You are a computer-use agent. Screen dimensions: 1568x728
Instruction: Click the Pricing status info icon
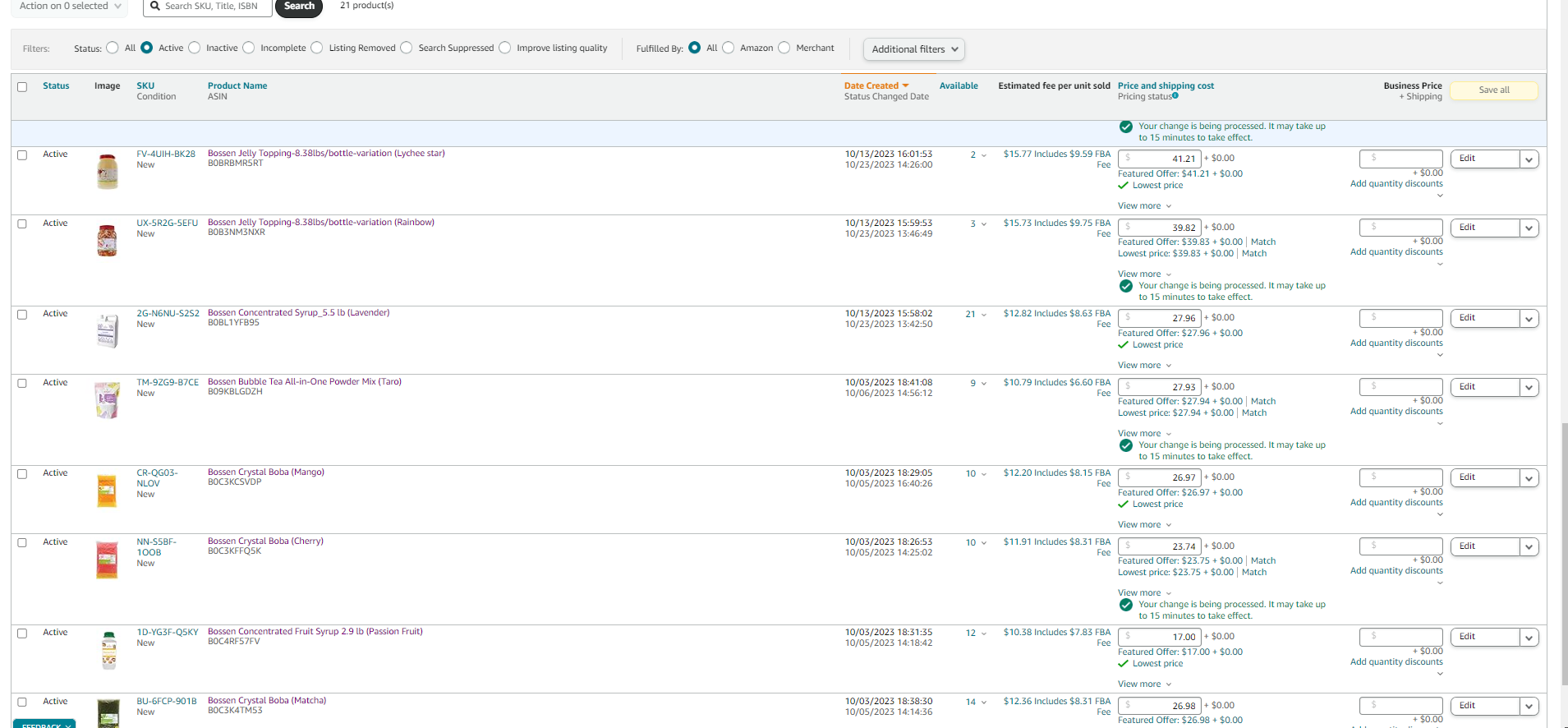pos(1175,96)
